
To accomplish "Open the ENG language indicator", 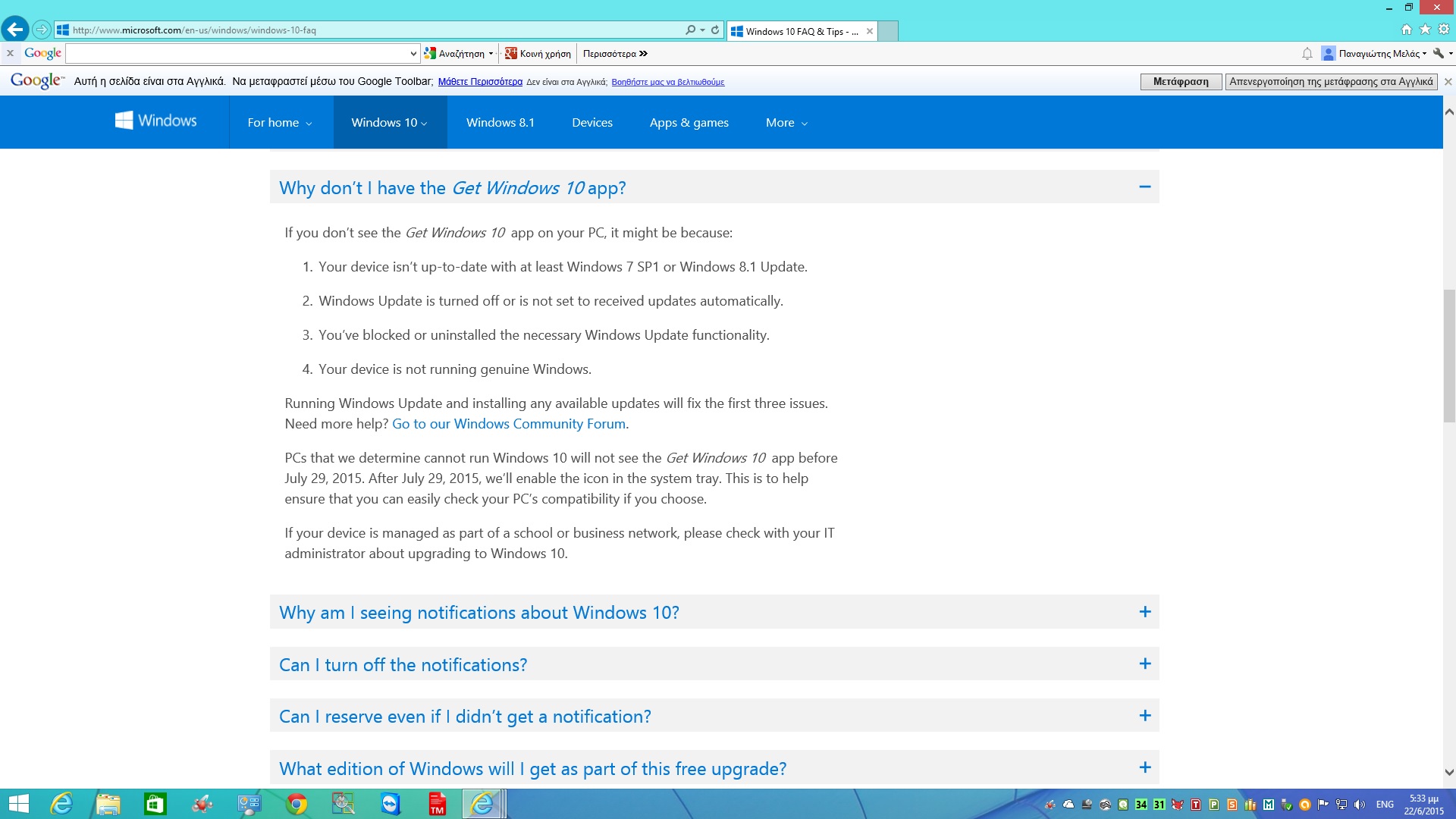I will click(x=1385, y=805).
